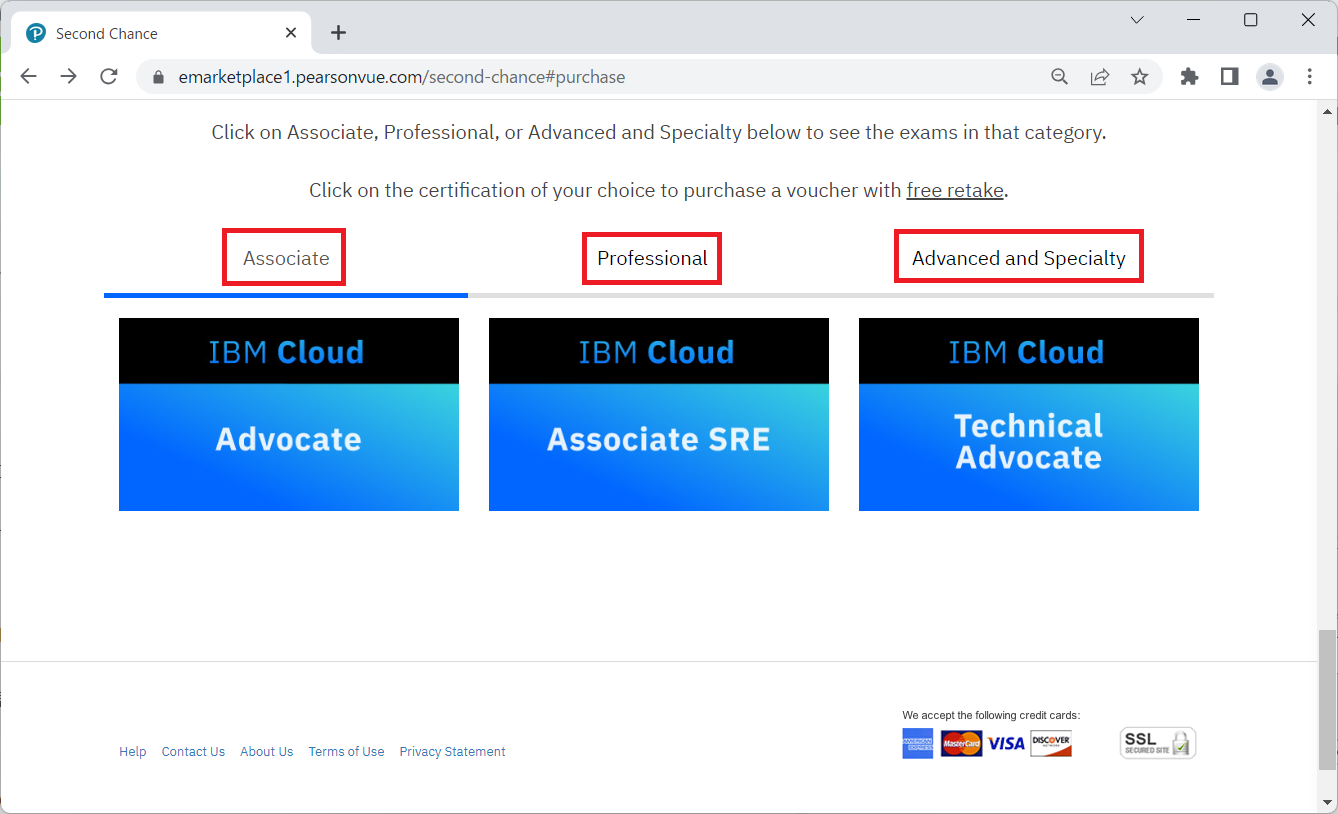Switch to the Professional tab
Screen dimensions: 1338x814
[651, 257]
